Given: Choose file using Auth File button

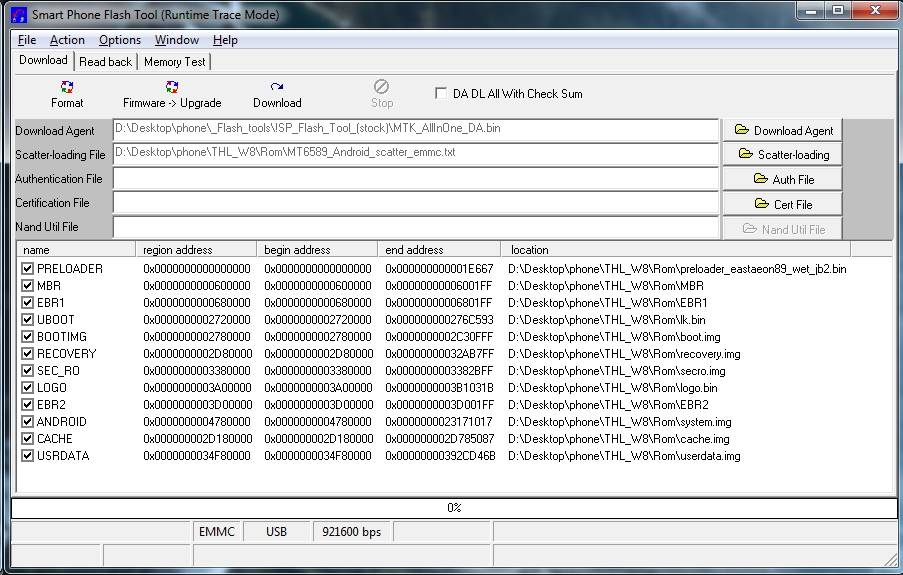Looking at the screenshot, I should click(x=782, y=179).
